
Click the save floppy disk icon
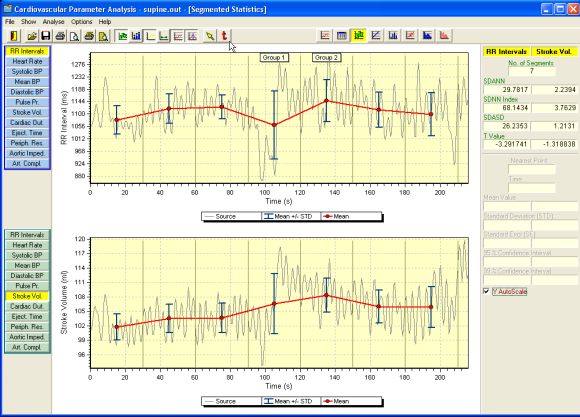[x=45, y=36]
